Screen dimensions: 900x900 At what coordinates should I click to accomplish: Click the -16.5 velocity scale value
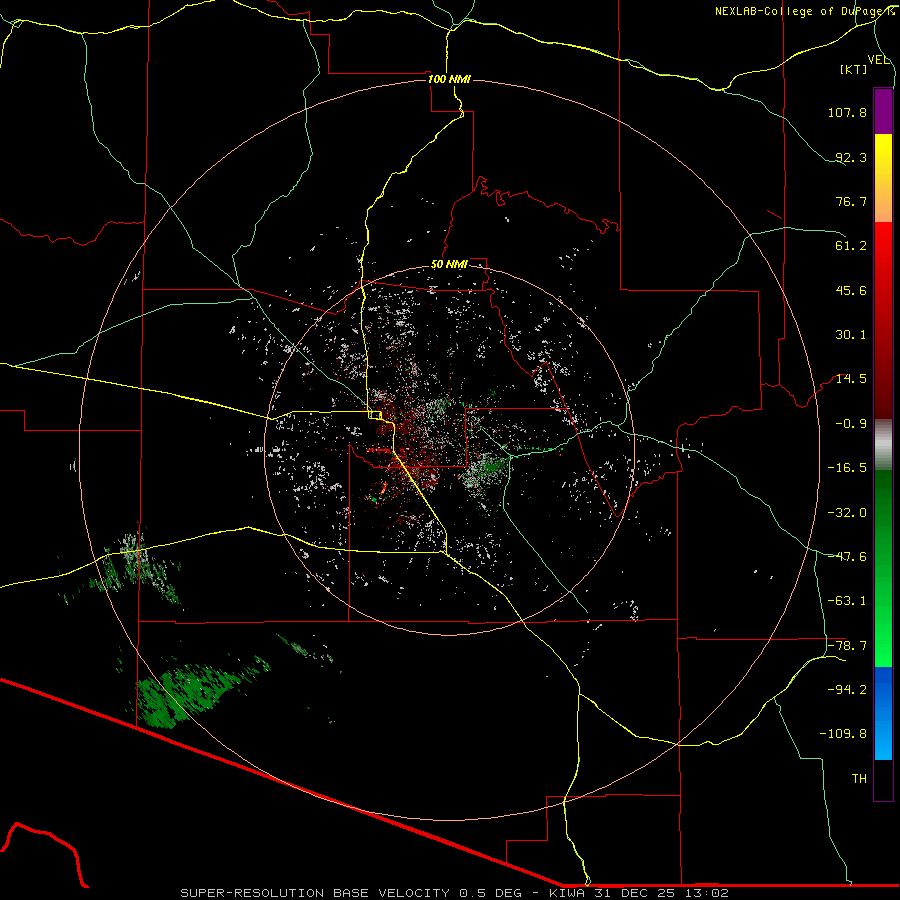click(x=847, y=468)
